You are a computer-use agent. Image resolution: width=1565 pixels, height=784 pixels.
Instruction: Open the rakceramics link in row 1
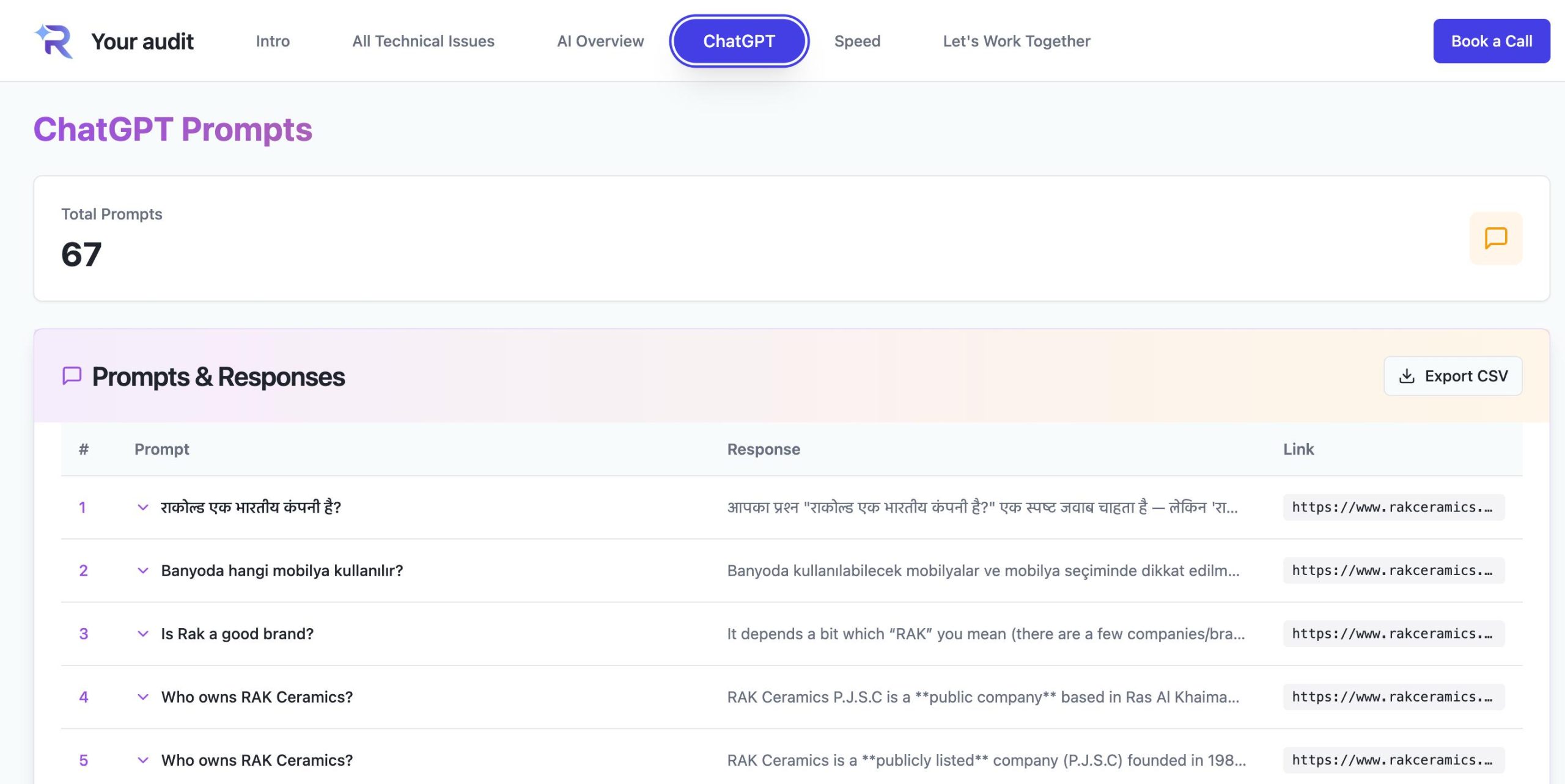1393,507
